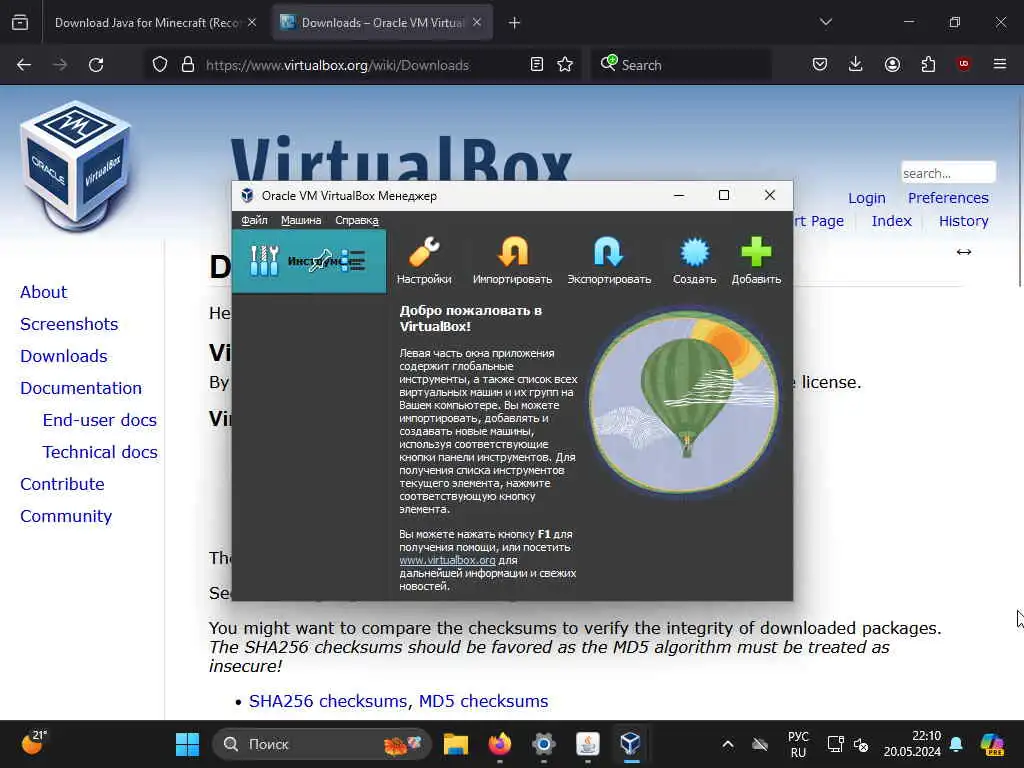Viewport: 1024px width, 768px height.
Task: Open the History link on webpage
Action: (963, 221)
